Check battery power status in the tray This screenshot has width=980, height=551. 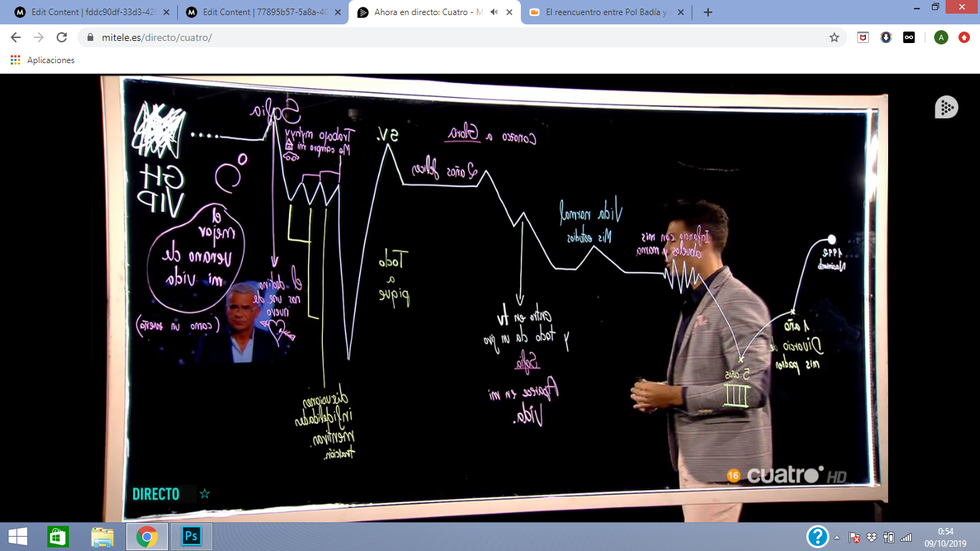889,537
